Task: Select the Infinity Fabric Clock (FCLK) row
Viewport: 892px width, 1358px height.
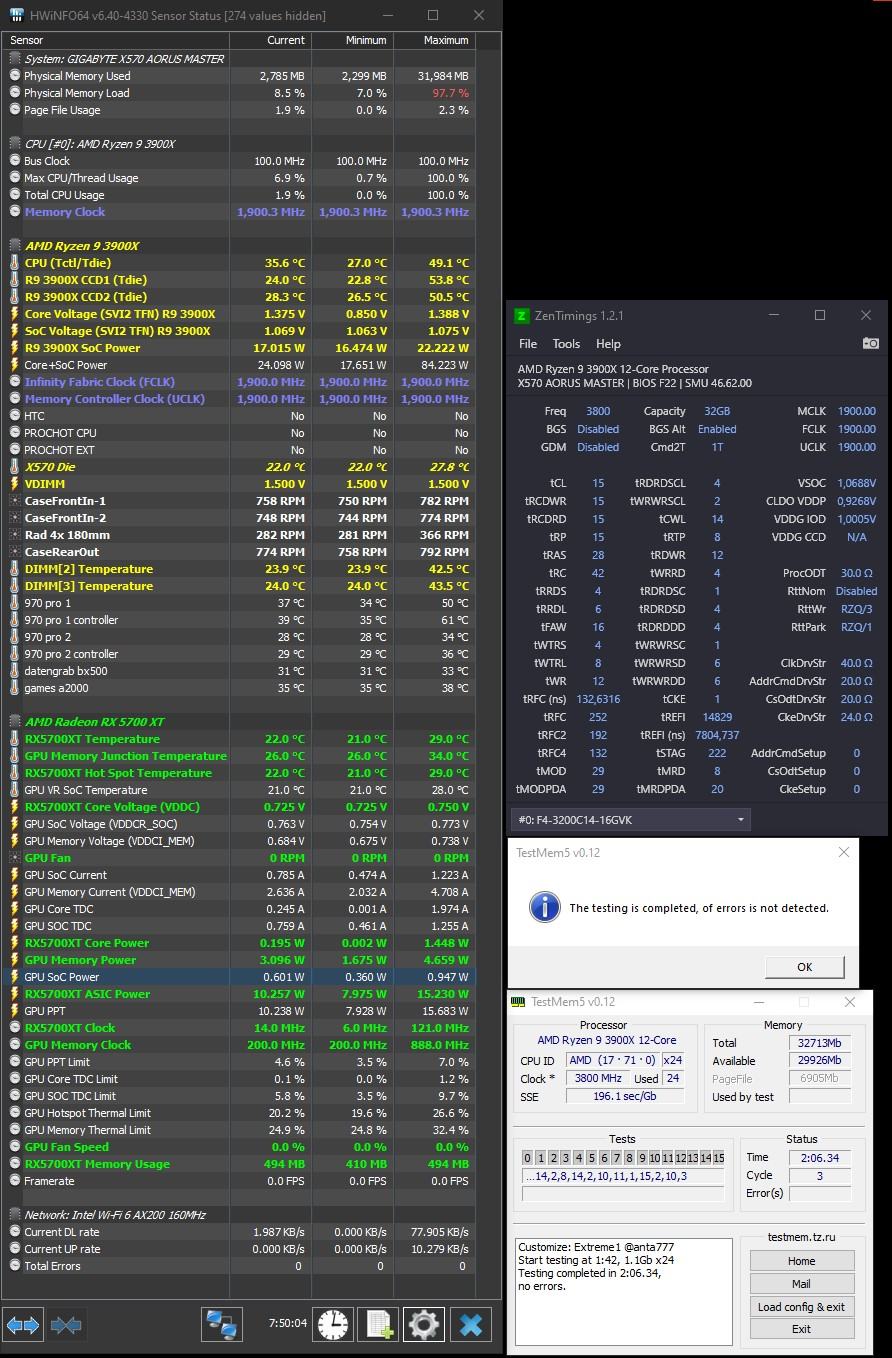Action: click(x=238, y=382)
